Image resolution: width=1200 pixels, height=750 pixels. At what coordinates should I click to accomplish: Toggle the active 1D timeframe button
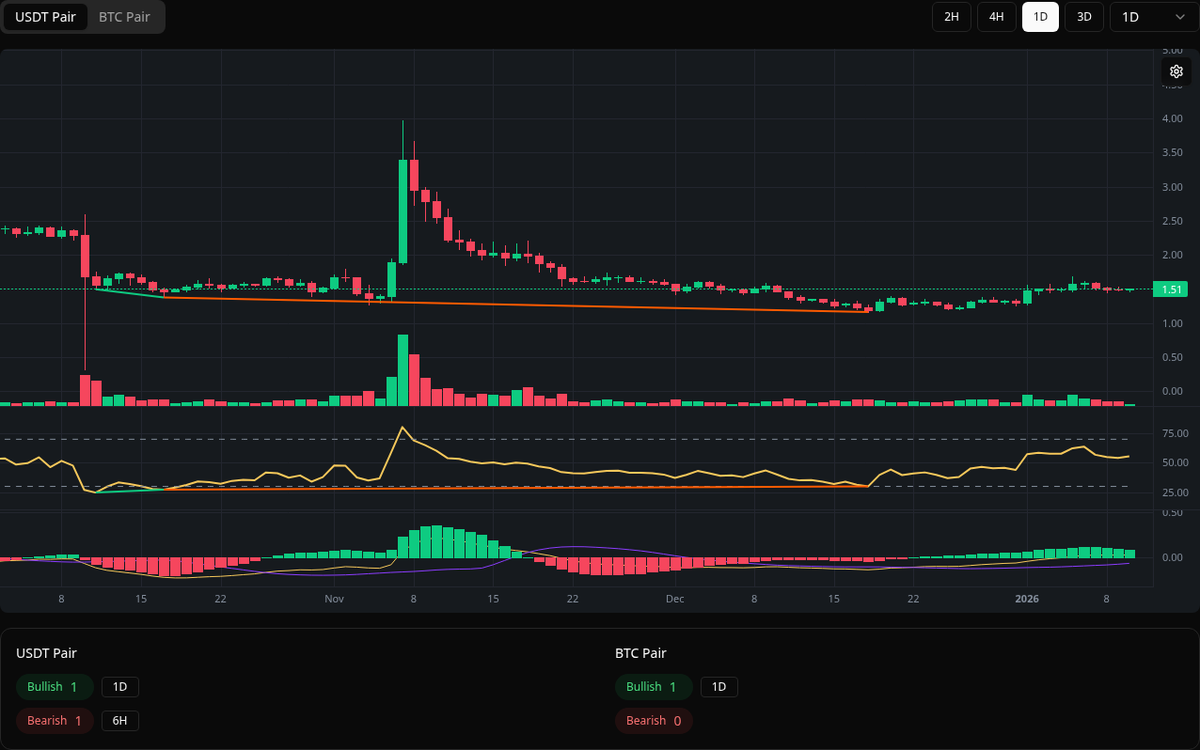1040,17
